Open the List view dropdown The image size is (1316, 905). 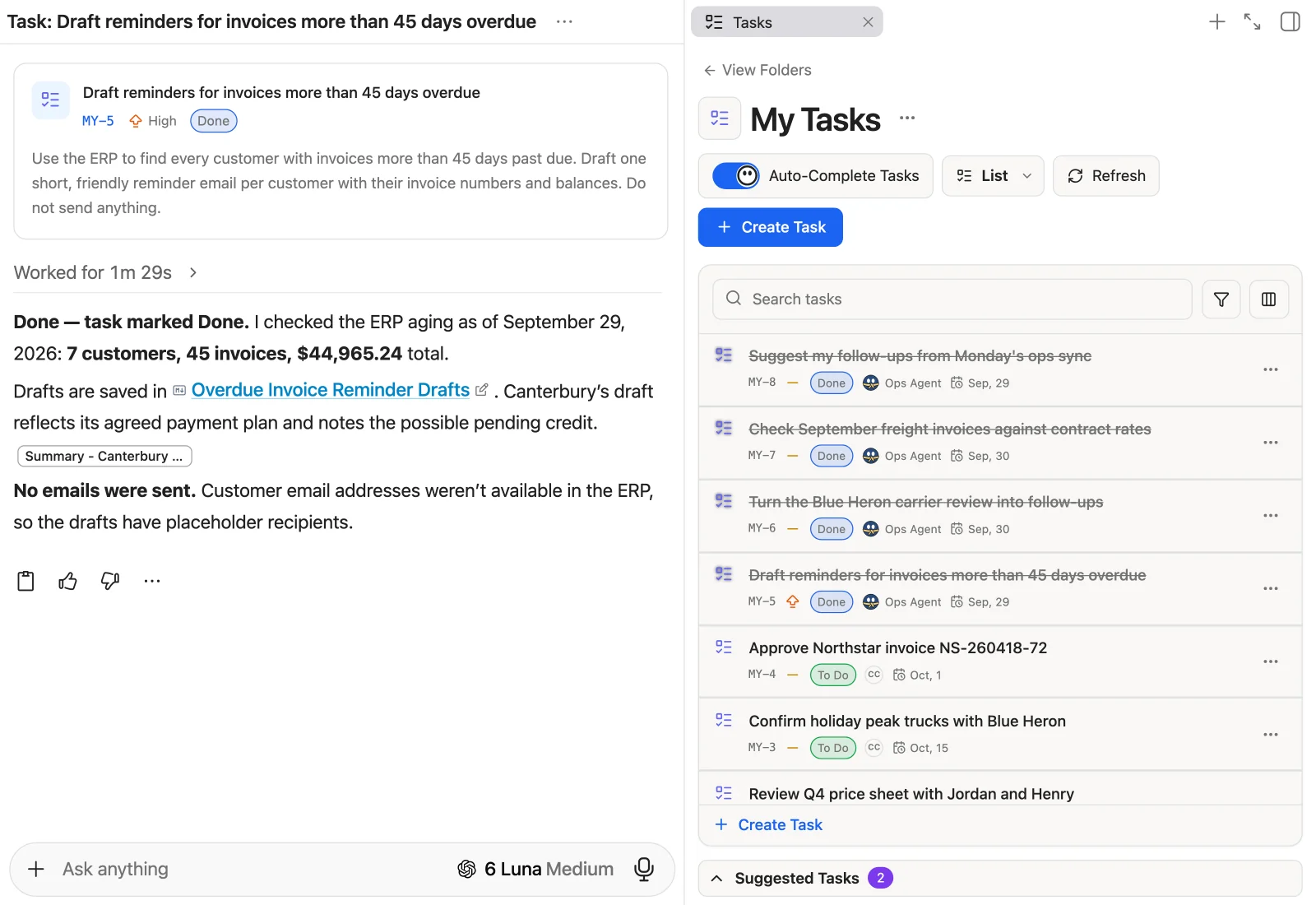click(x=993, y=176)
